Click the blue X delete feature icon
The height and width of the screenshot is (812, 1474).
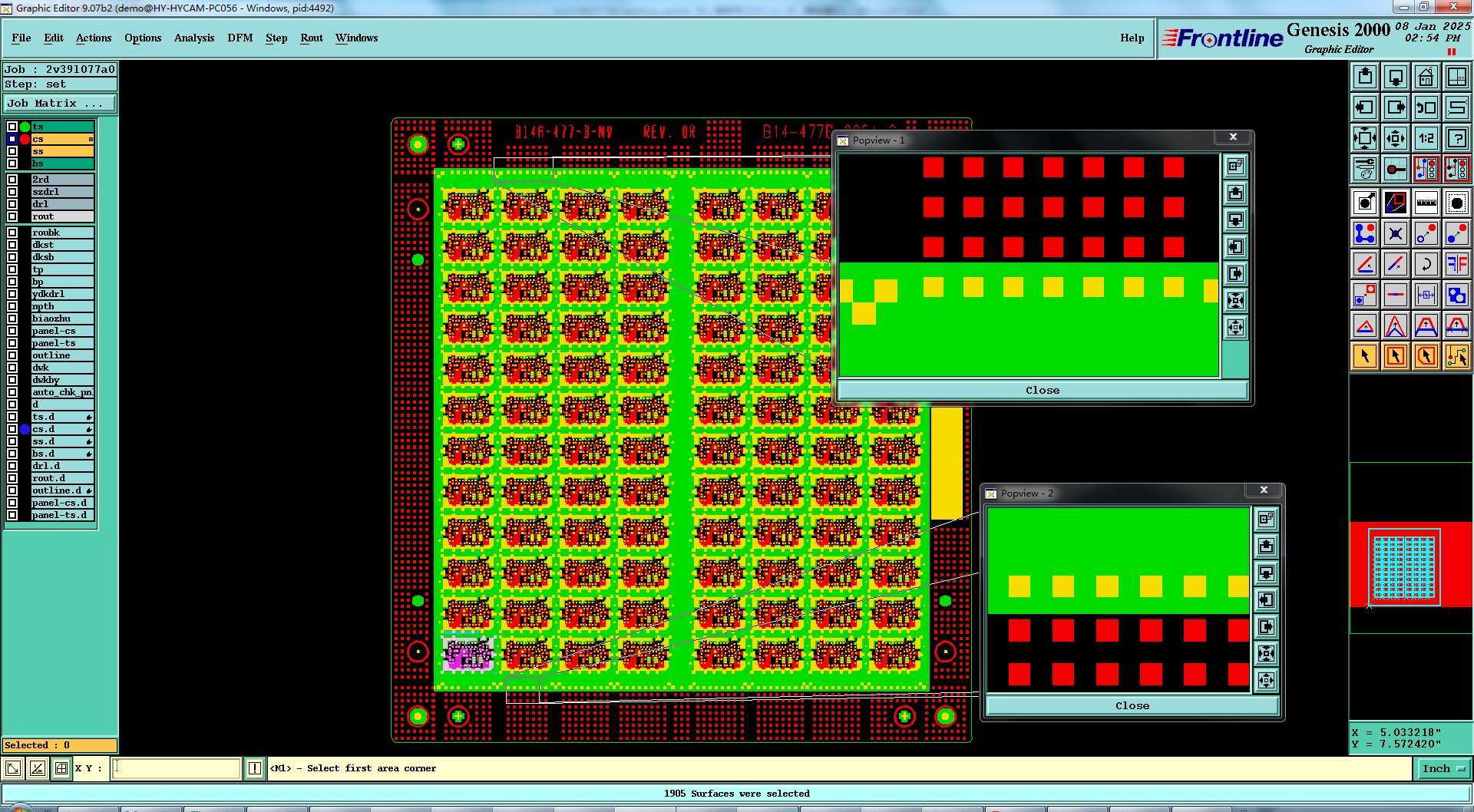coord(1396,233)
